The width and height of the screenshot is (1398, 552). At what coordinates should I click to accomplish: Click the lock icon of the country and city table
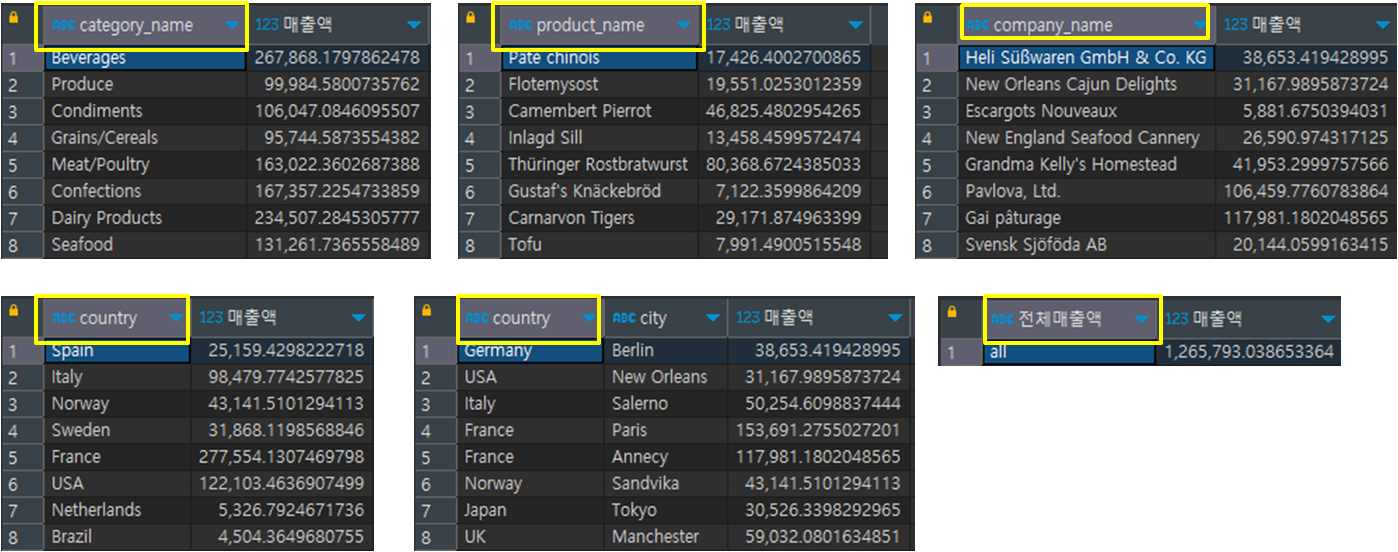(x=427, y=311)
